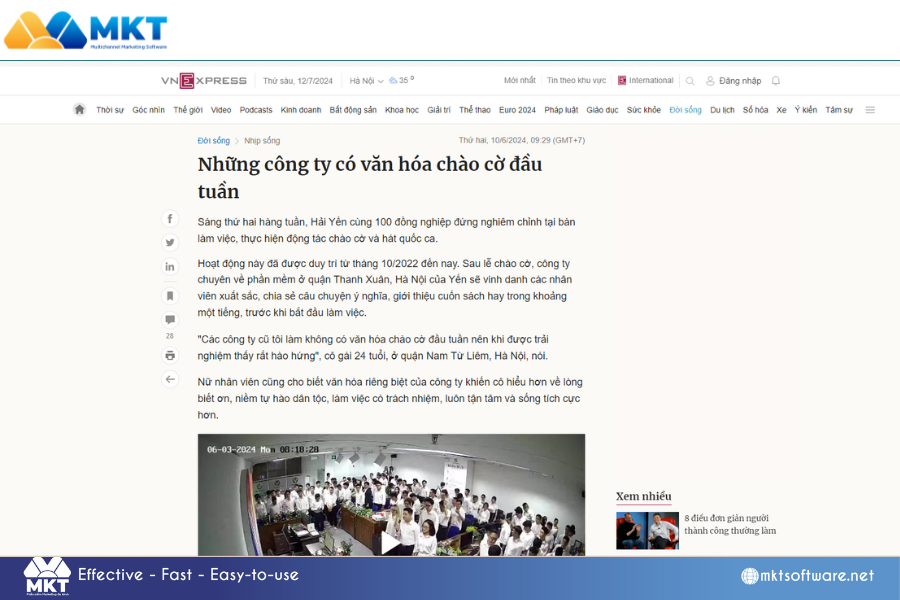900x600 pixels.
Task: Open the Podcasts section
Action: coord(256,110)
